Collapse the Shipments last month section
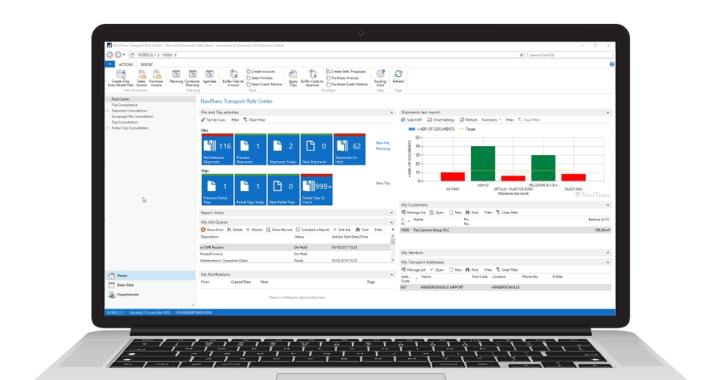 click(x=608, y=112)
